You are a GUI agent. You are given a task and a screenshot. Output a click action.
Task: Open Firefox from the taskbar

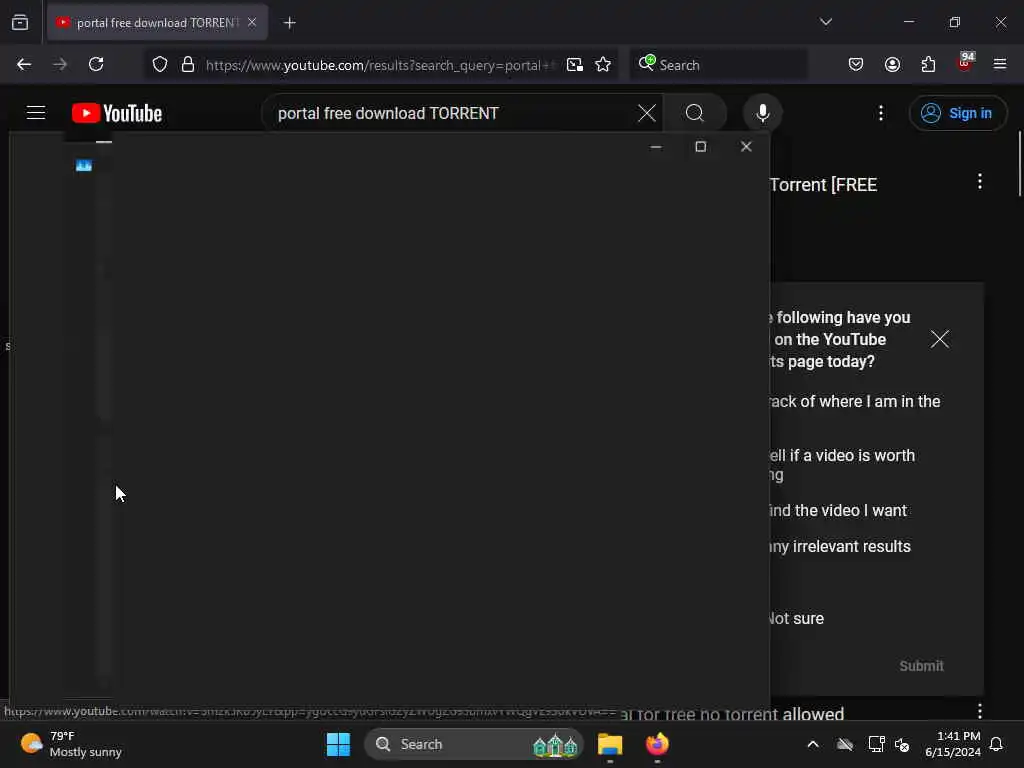(x=657, y=744)
